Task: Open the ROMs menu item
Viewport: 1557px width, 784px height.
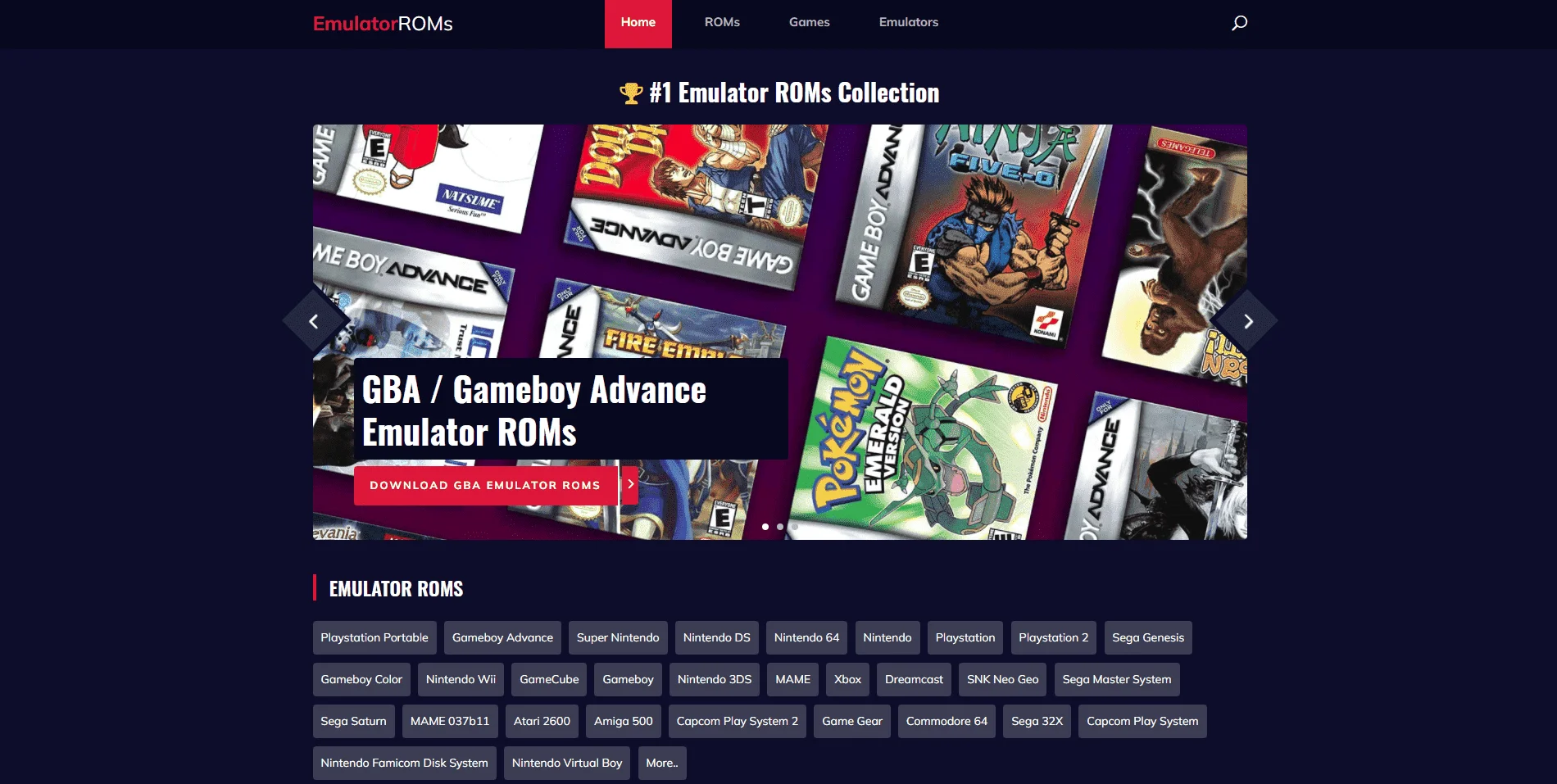Action: (722, 23)
